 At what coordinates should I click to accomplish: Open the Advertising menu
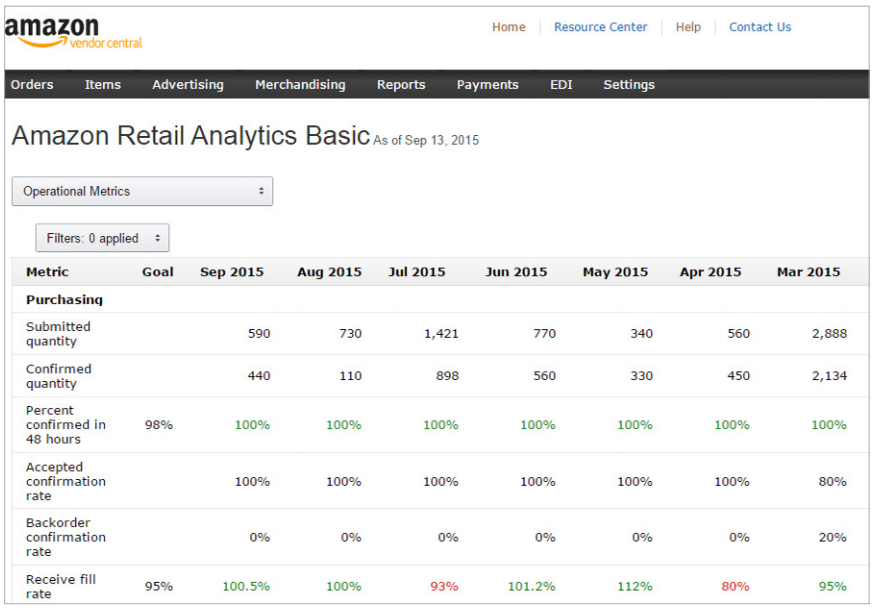pos(188,85)
